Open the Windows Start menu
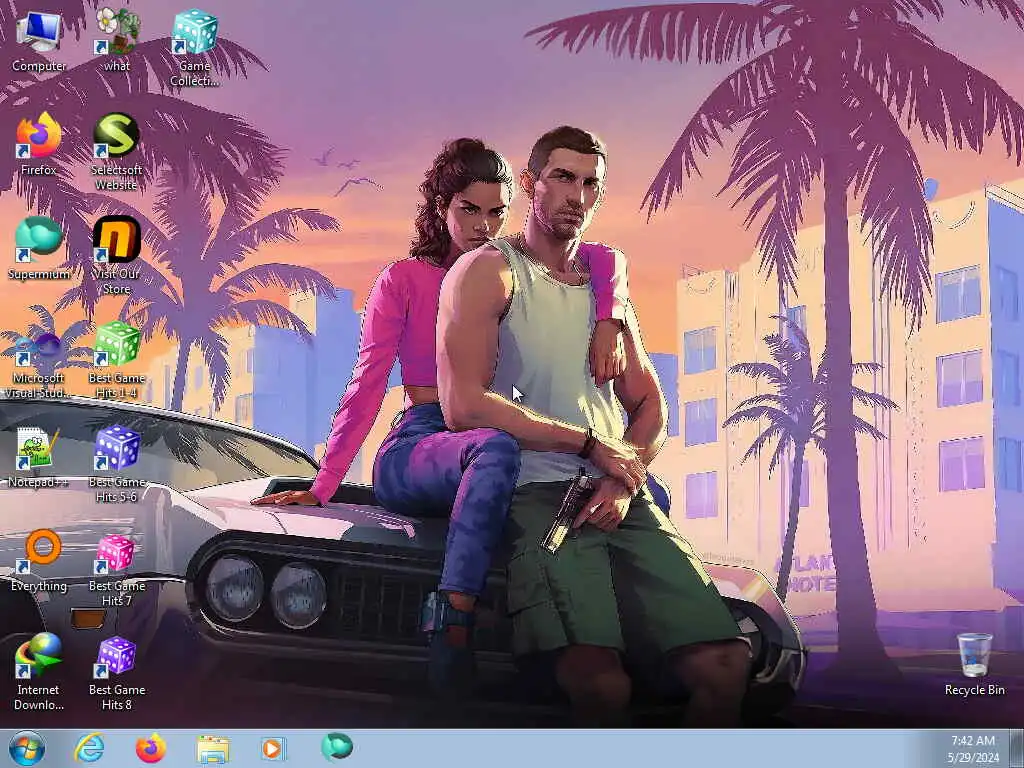The width and height of the screenshot is (1024, 768). 27,748
